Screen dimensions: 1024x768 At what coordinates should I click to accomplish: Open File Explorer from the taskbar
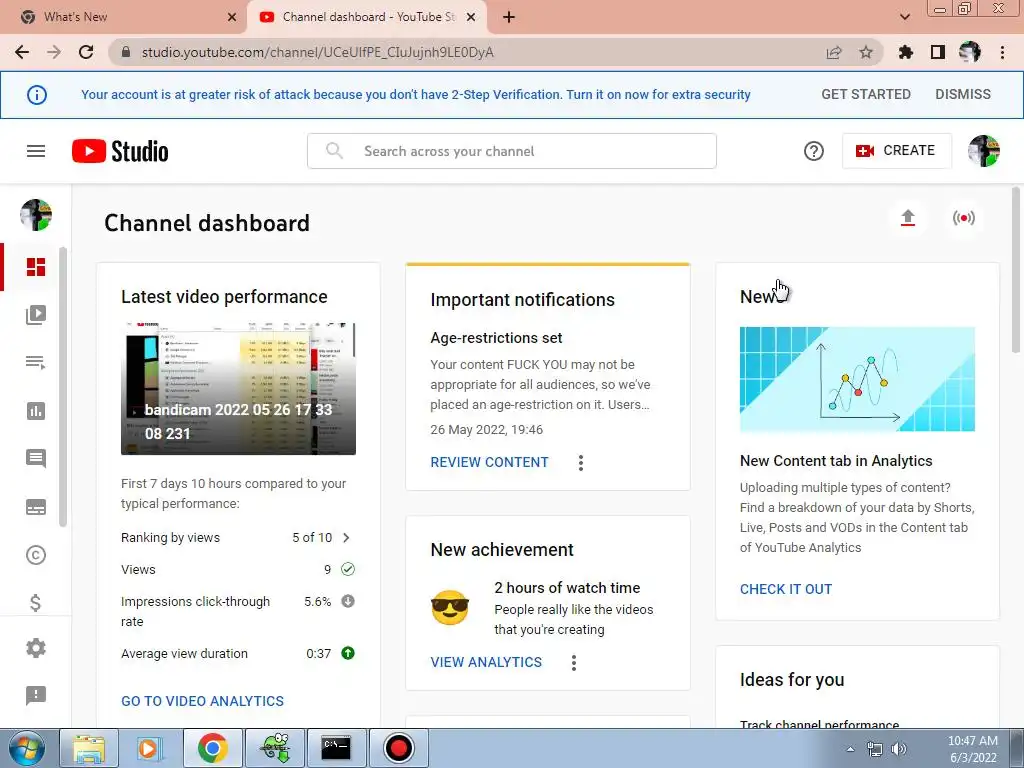tap(89, 748)
